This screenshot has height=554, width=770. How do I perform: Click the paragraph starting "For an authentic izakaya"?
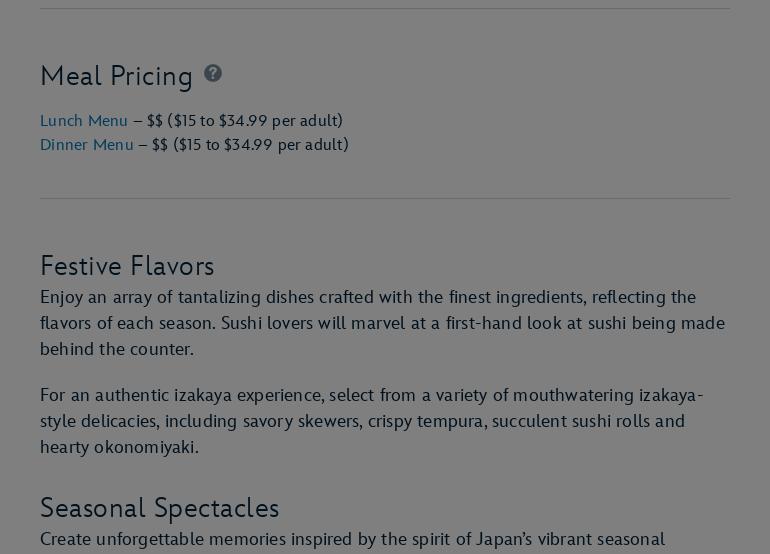tap(371, 421)
